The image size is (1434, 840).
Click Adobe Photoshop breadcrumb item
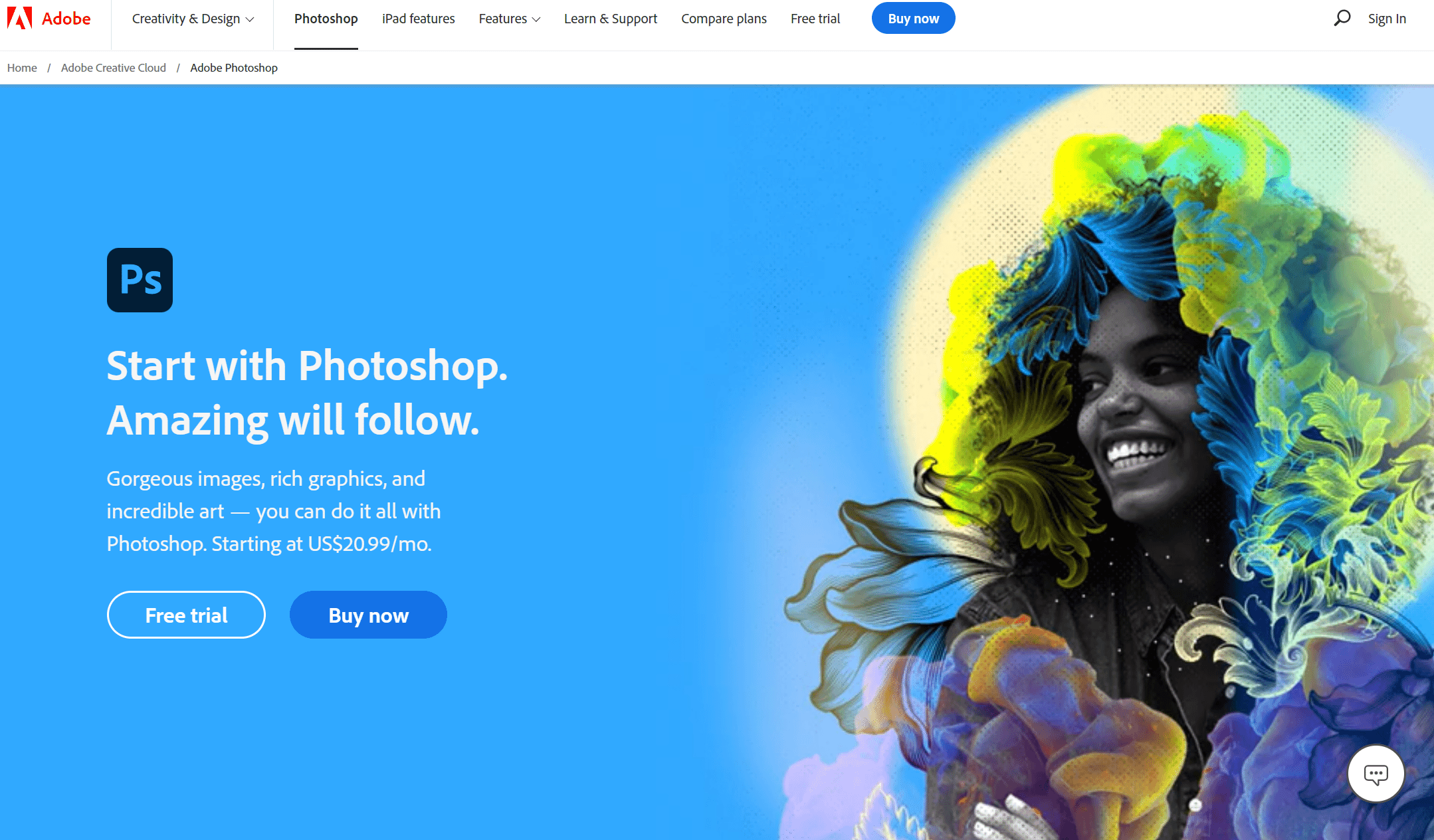(234, 68)
